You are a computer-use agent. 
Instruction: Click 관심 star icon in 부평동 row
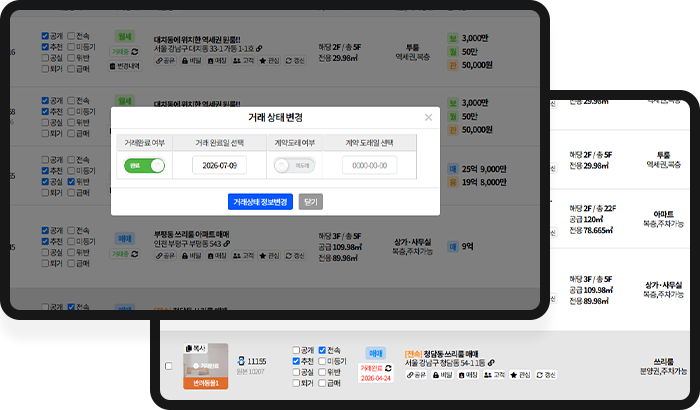point(269,256)
